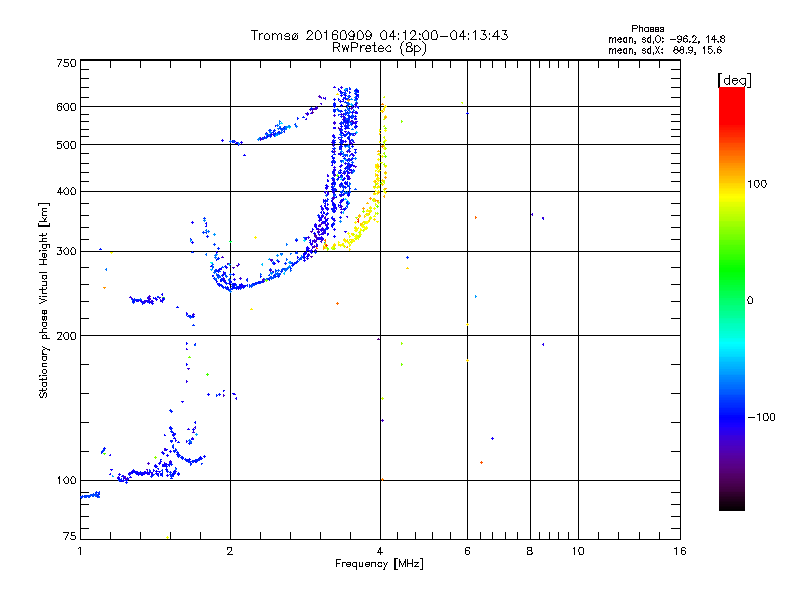Click the x-axis tick label '1'

pyautogui.click(x=80, y=551)
